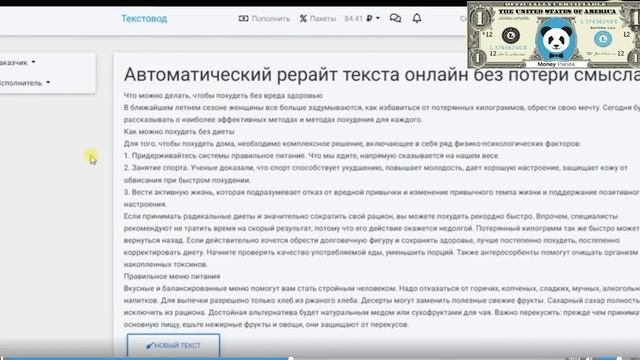Click the line 'Как можно похудеть без диеты'
640x360 pixels.
coord(179,131)
